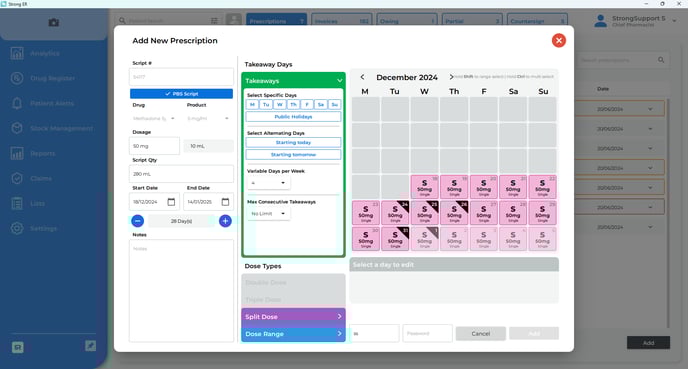Collapse the green Takeaways panel

point(340,81)
